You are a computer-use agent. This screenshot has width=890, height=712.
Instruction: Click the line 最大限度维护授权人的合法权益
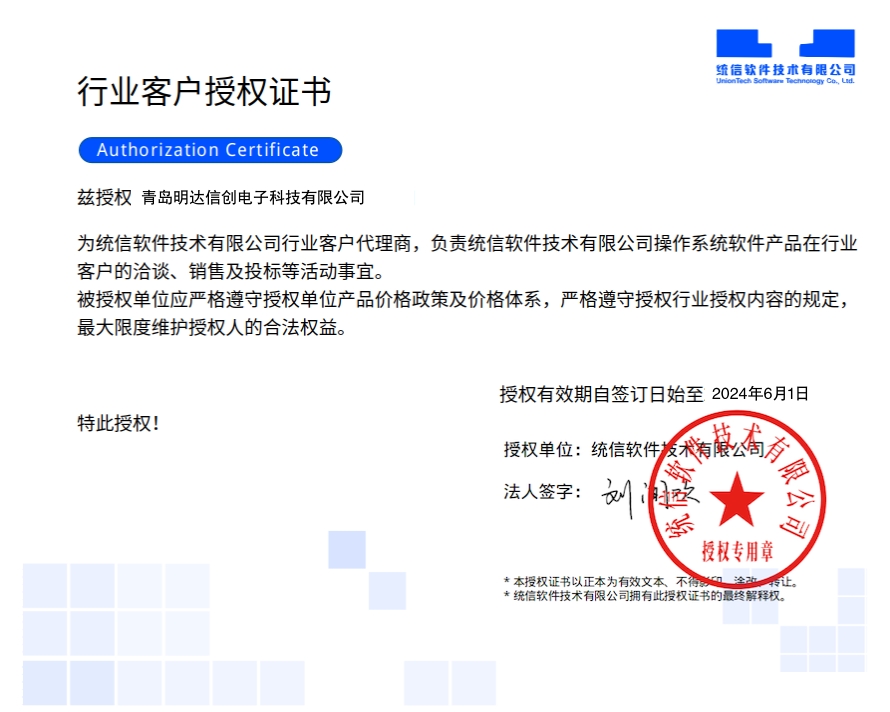[x=212, y=327]
